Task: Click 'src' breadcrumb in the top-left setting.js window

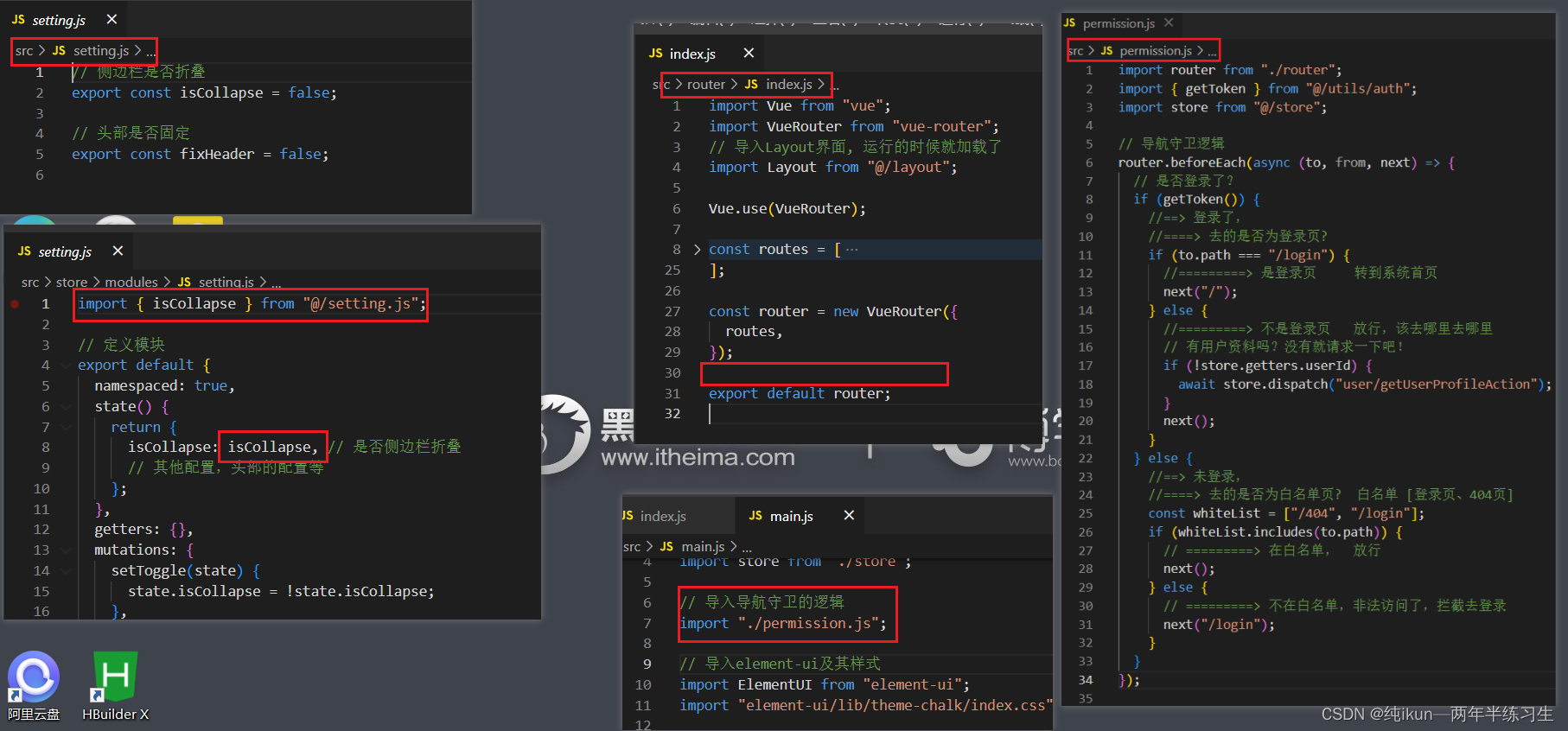Action: [x=24, y=51]
